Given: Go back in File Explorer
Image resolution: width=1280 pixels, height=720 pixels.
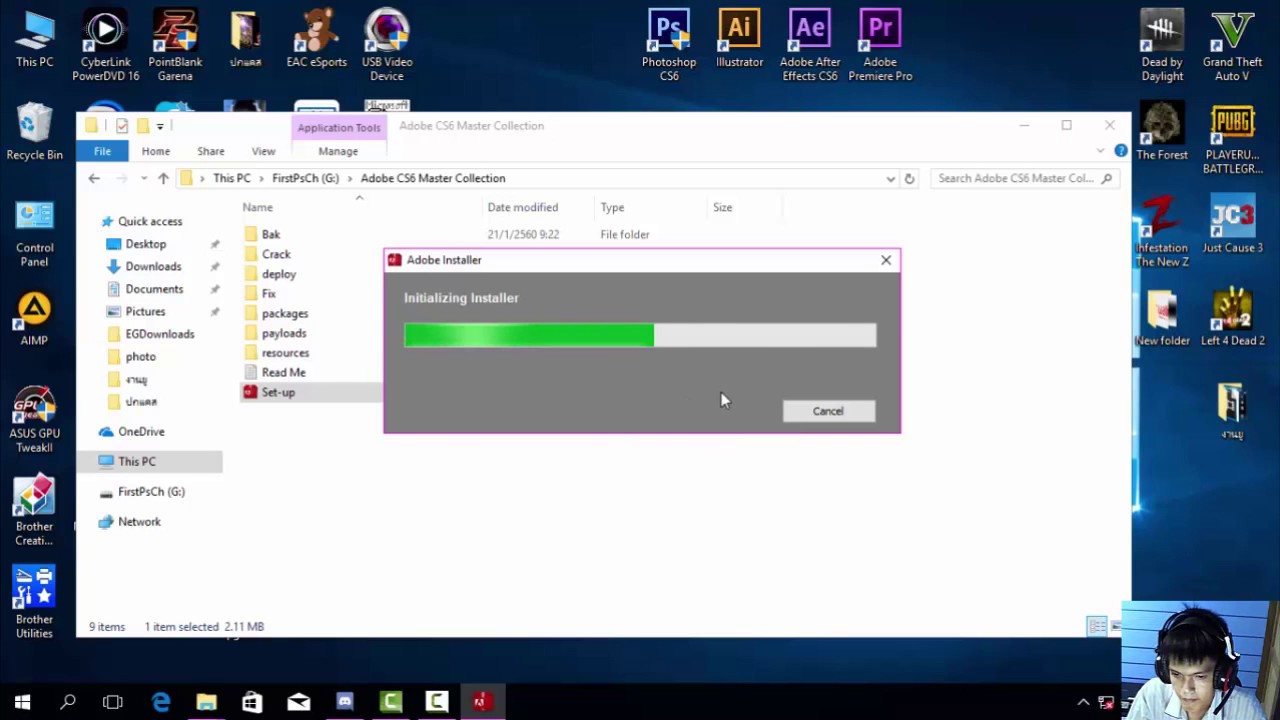Looking at the screenshot, I should [94, 178].
